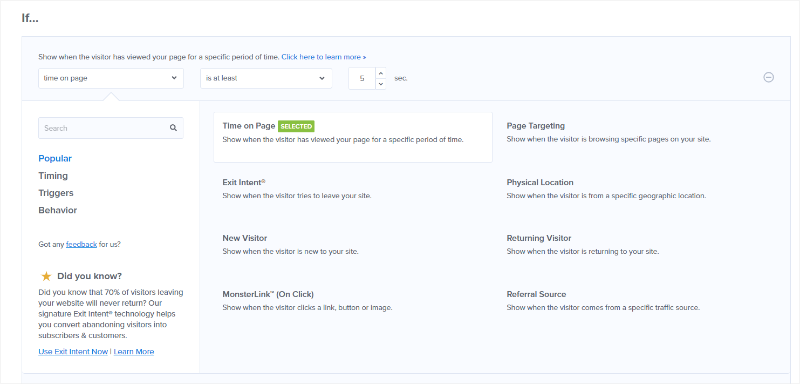Click the 'sec.' unit label
Image resolution: width=800 pixels, height=384 pixels.
pyautogui.click(x=401, y=79)
